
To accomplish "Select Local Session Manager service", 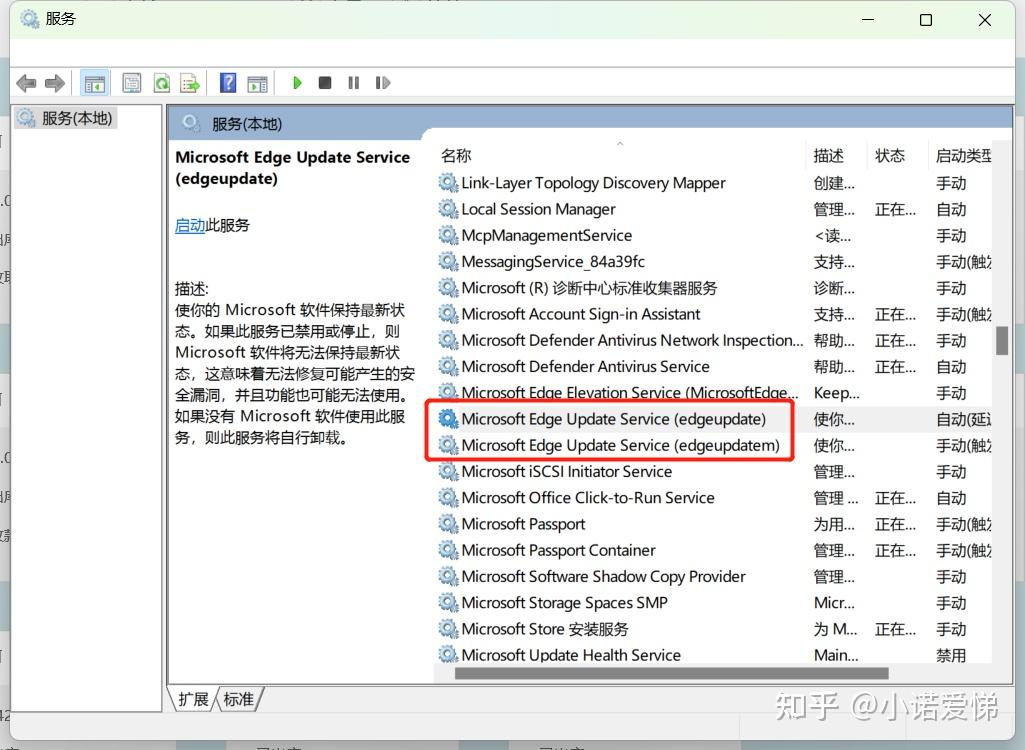I will point(714,209).
